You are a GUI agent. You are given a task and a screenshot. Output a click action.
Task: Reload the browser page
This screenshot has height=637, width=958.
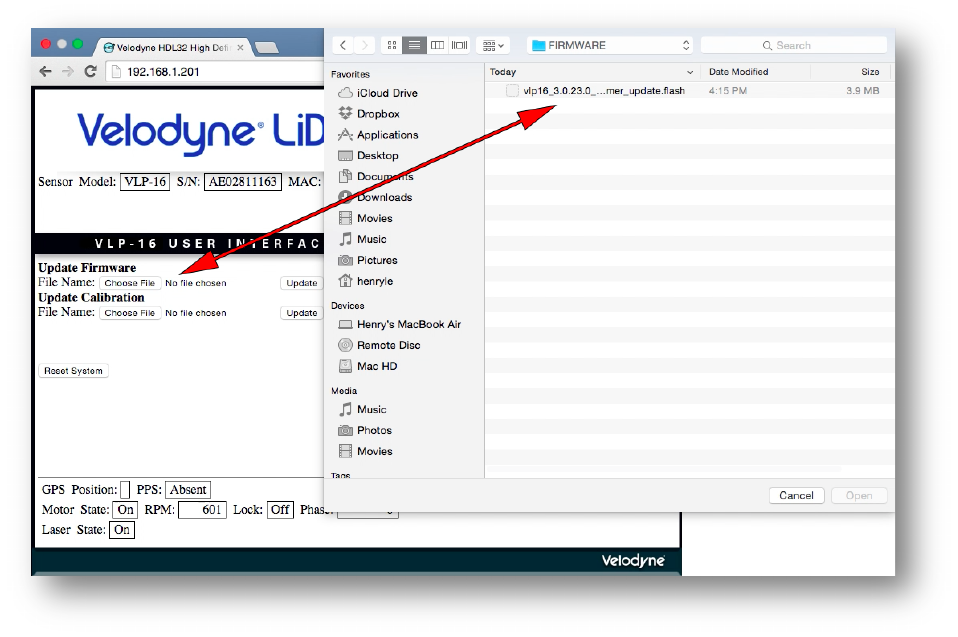[x=90, y=71]
